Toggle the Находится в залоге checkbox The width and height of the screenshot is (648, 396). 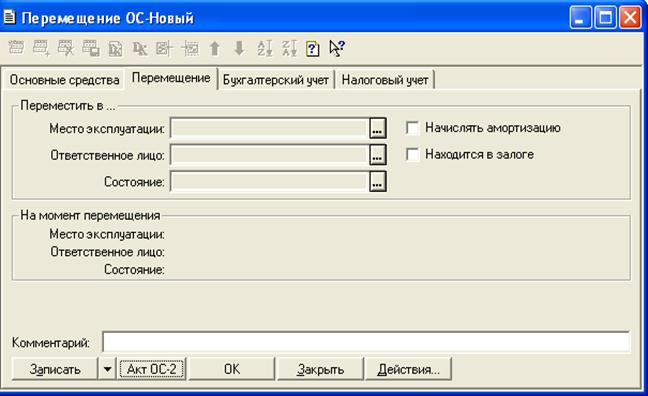pos(412,154)
